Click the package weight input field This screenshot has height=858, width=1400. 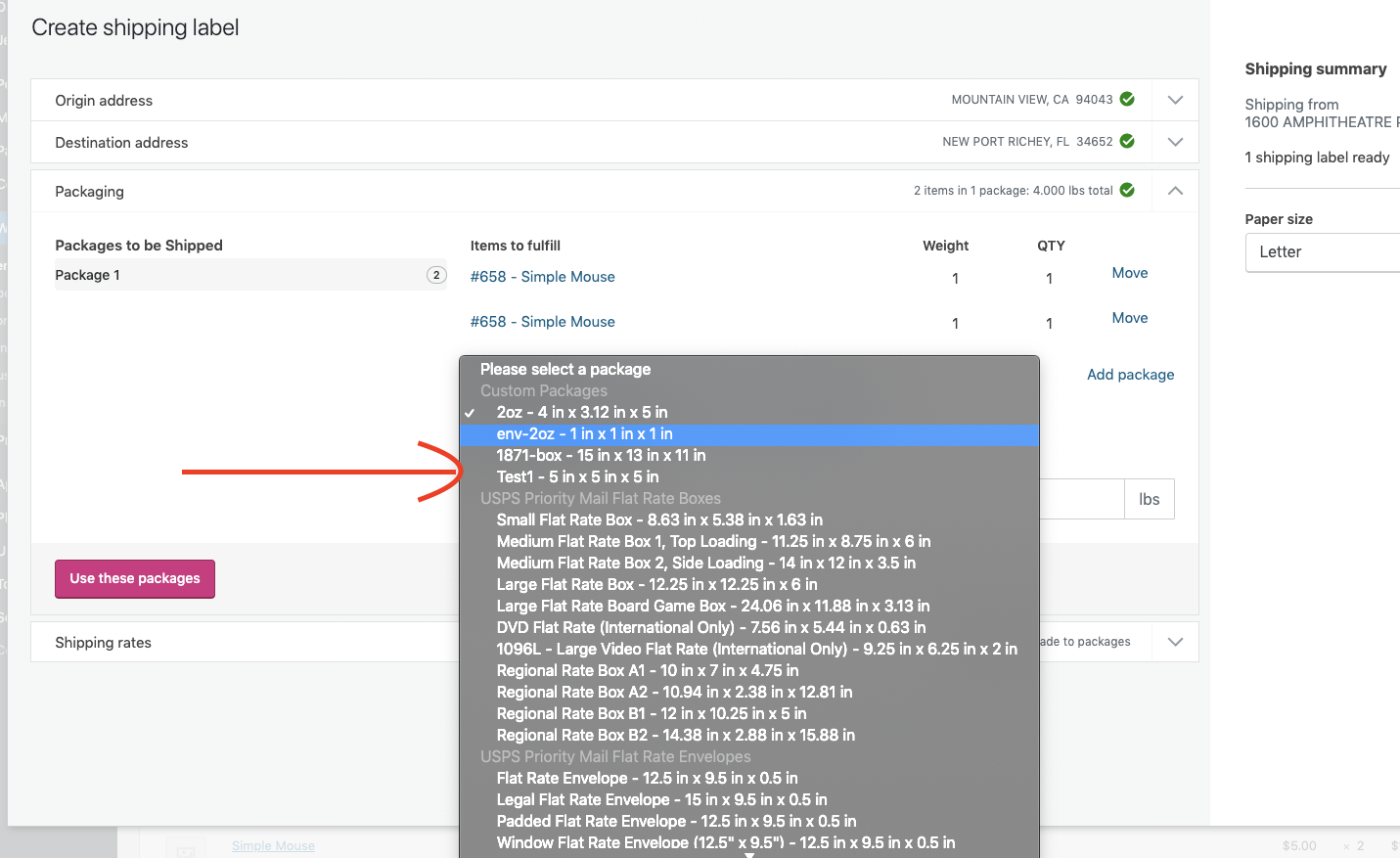pyautogui.click(x=1081, y=499)
